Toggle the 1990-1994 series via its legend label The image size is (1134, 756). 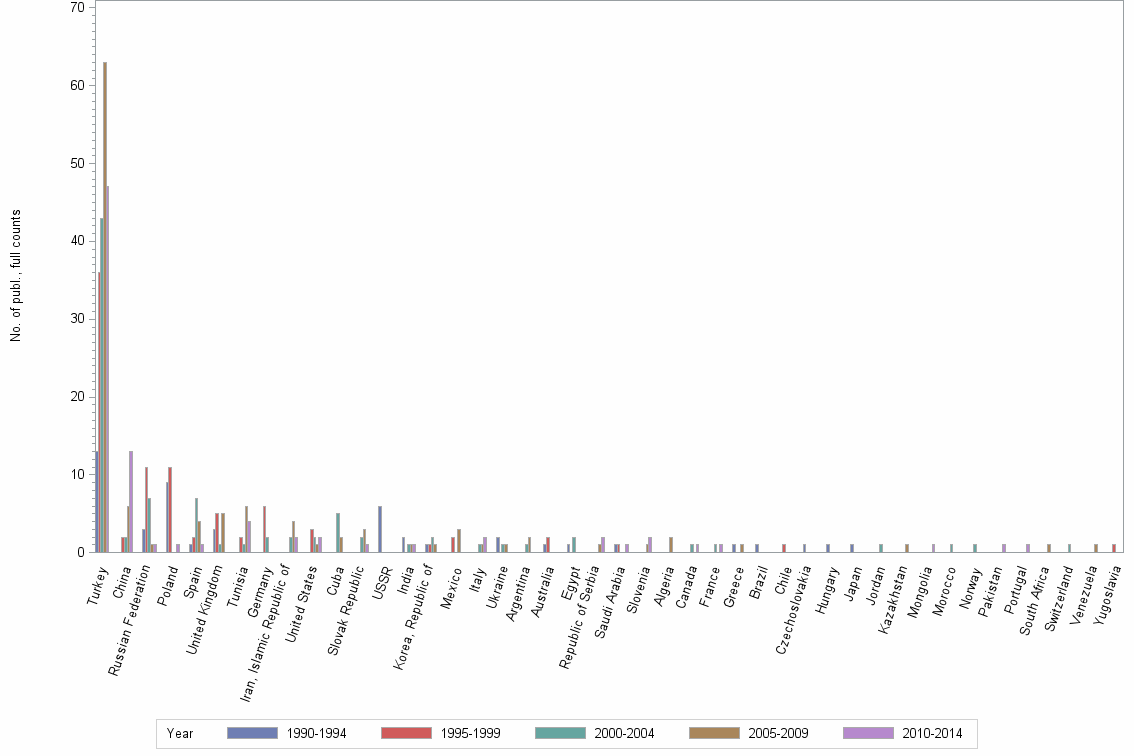[317, 733]
